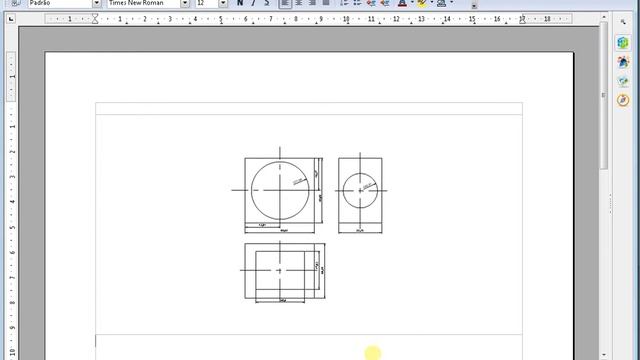Click the left indent hourglass marker on ruler
This screenshot has height=360, width=640.
[95, 19]
